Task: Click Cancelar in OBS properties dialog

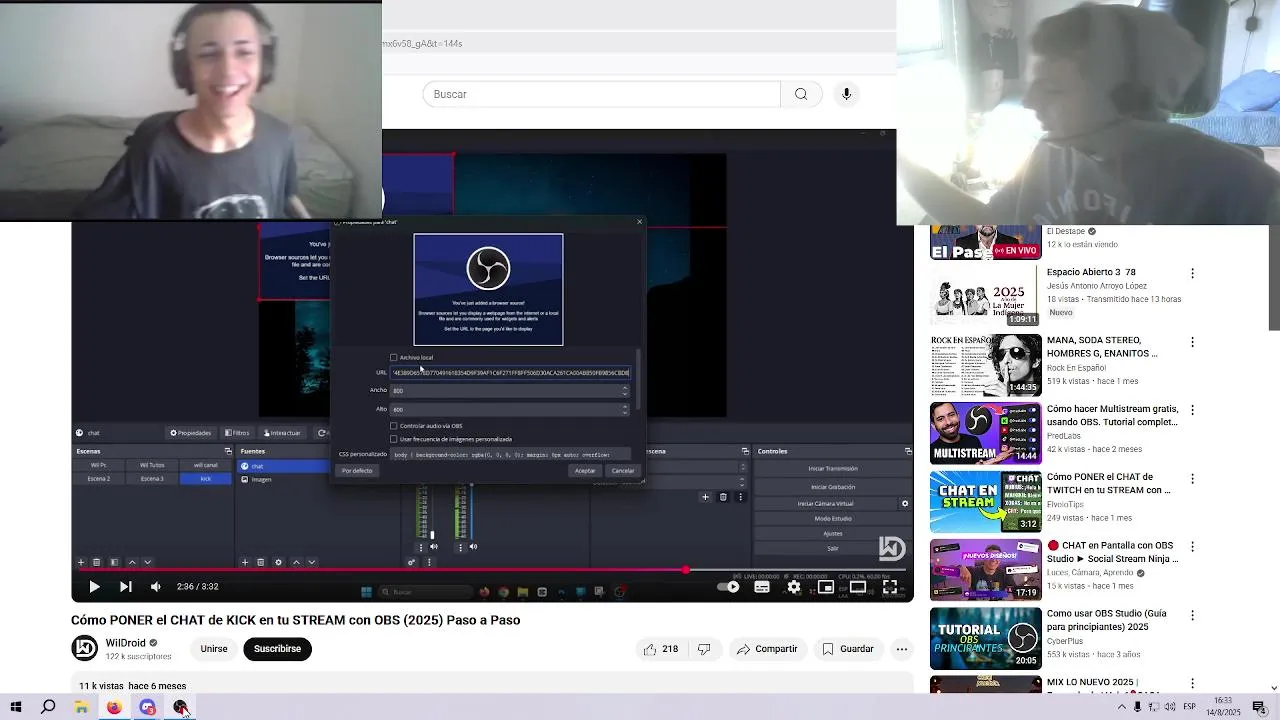Action: tap(623, 471)
